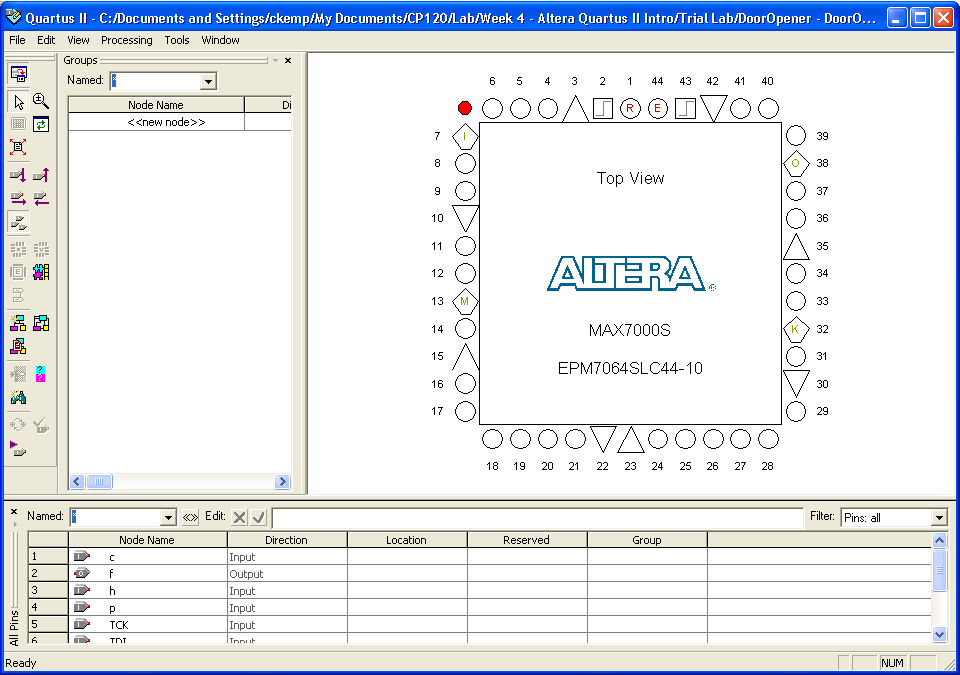The image size is (960, 675).
Task: Select the arrow pointer selection tool
Action: 18,101
